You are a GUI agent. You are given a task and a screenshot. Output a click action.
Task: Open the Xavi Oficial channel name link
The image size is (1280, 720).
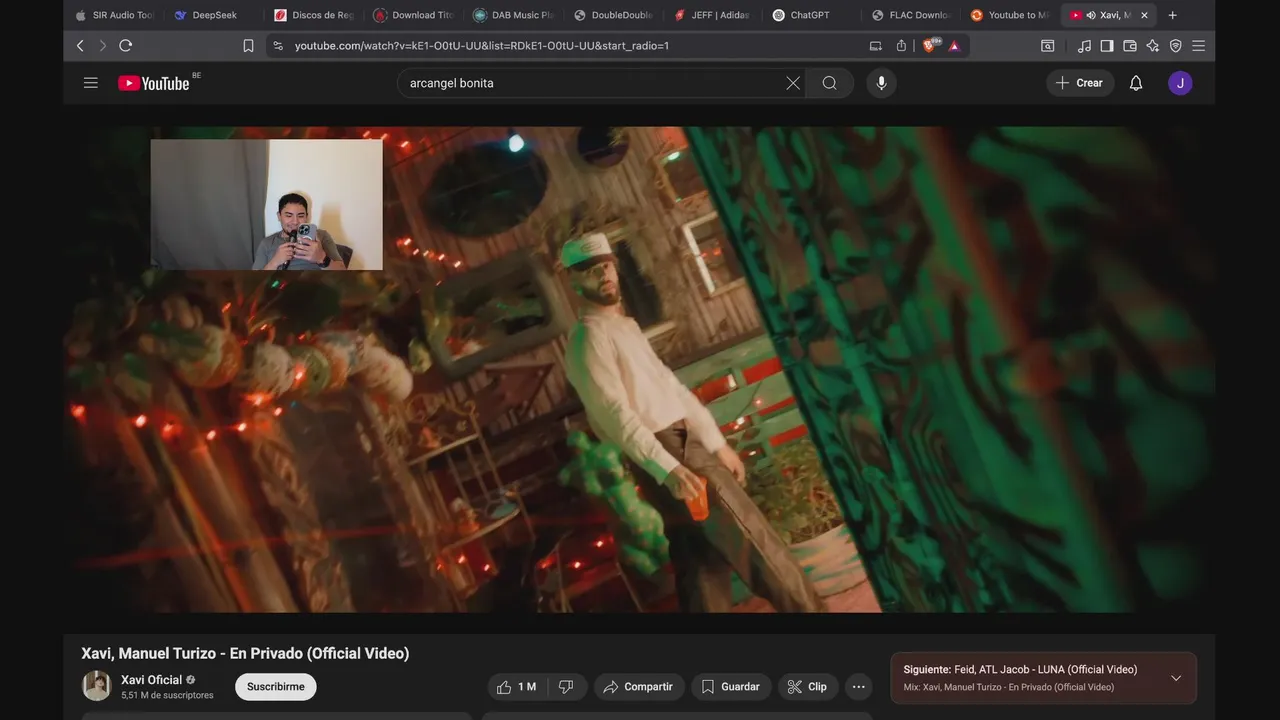point(152,680)
